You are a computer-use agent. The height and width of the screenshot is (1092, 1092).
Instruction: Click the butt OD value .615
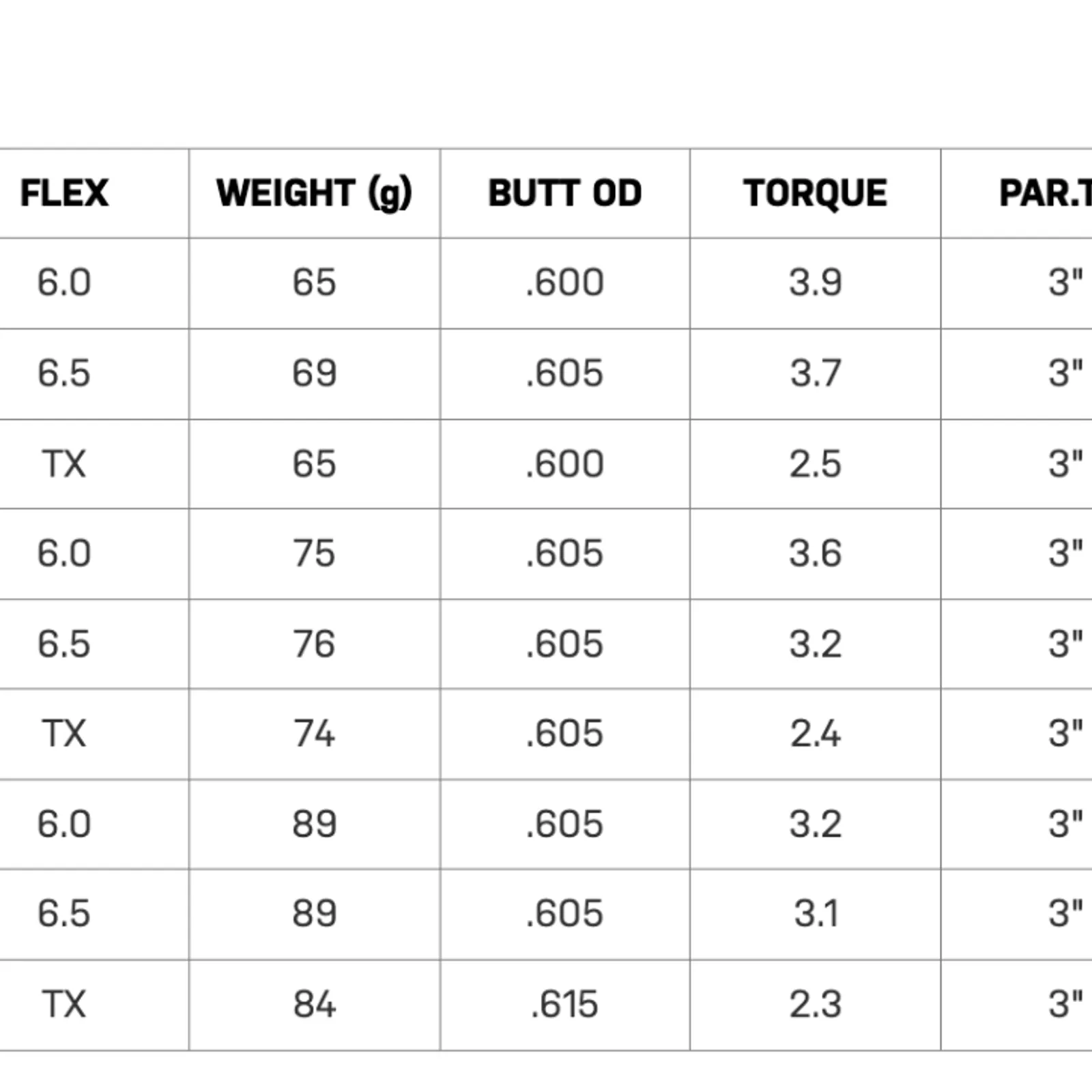(564, 1004)
